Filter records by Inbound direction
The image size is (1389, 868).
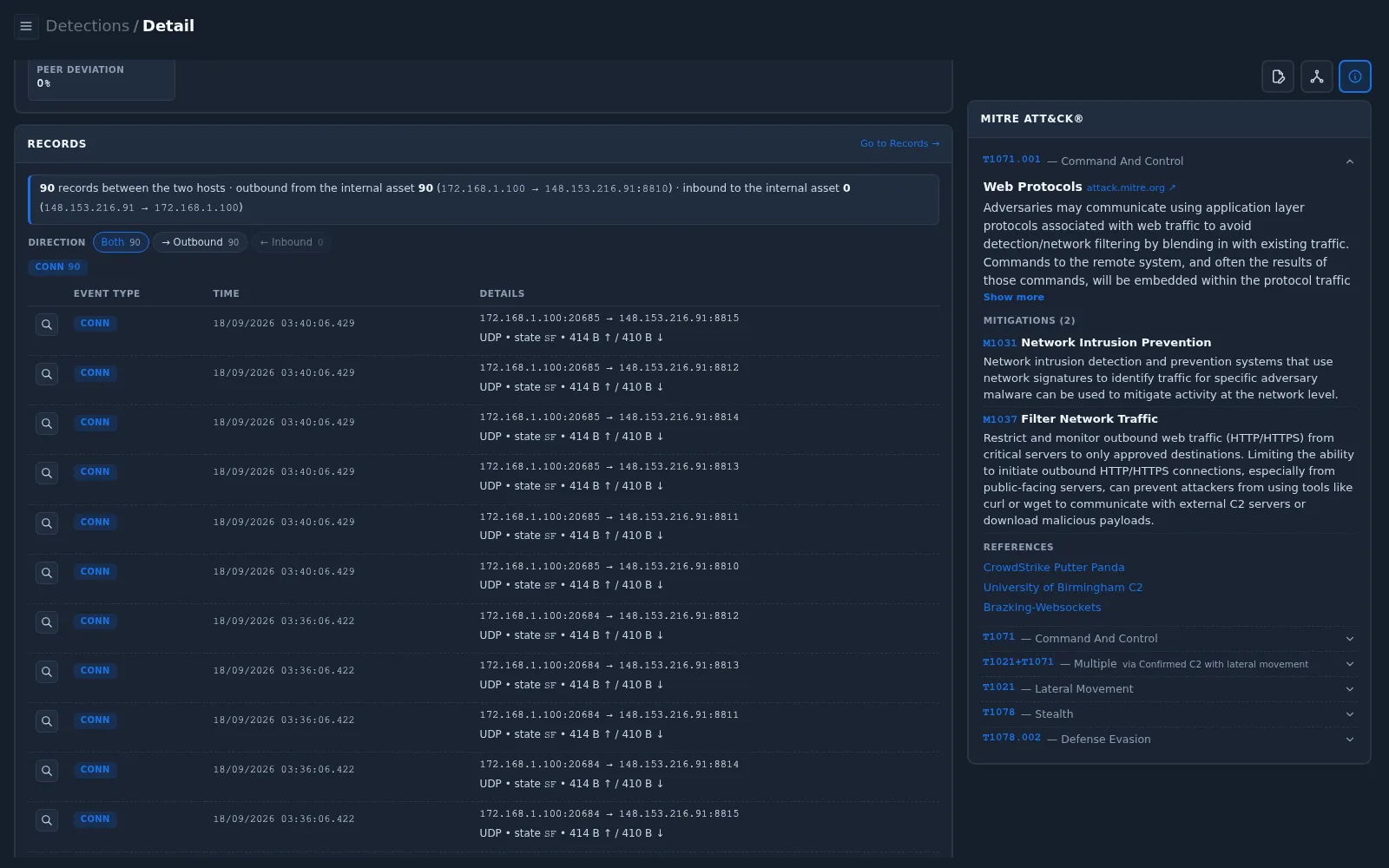(292, 242)
